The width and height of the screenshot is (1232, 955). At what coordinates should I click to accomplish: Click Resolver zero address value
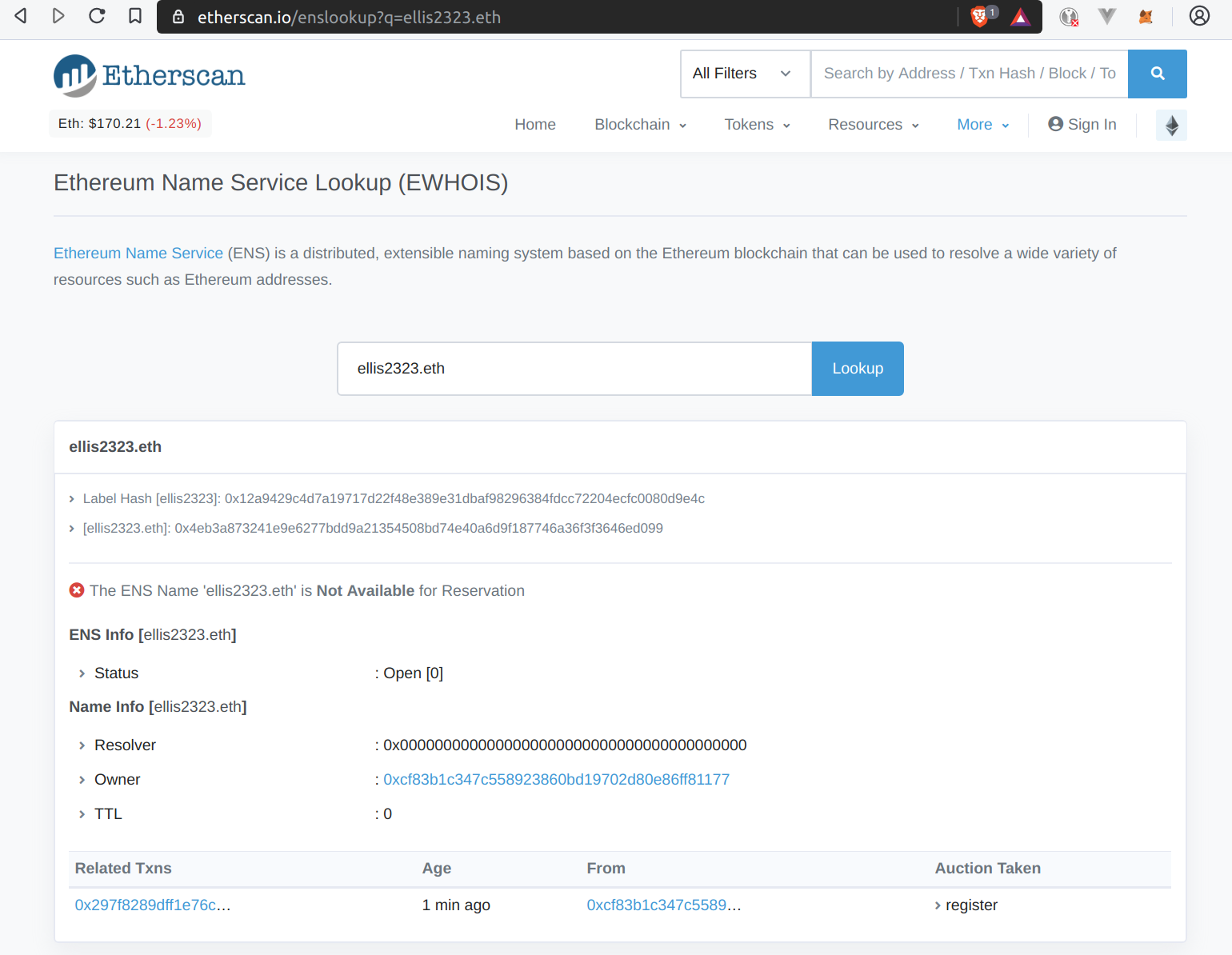coord(565,745)
